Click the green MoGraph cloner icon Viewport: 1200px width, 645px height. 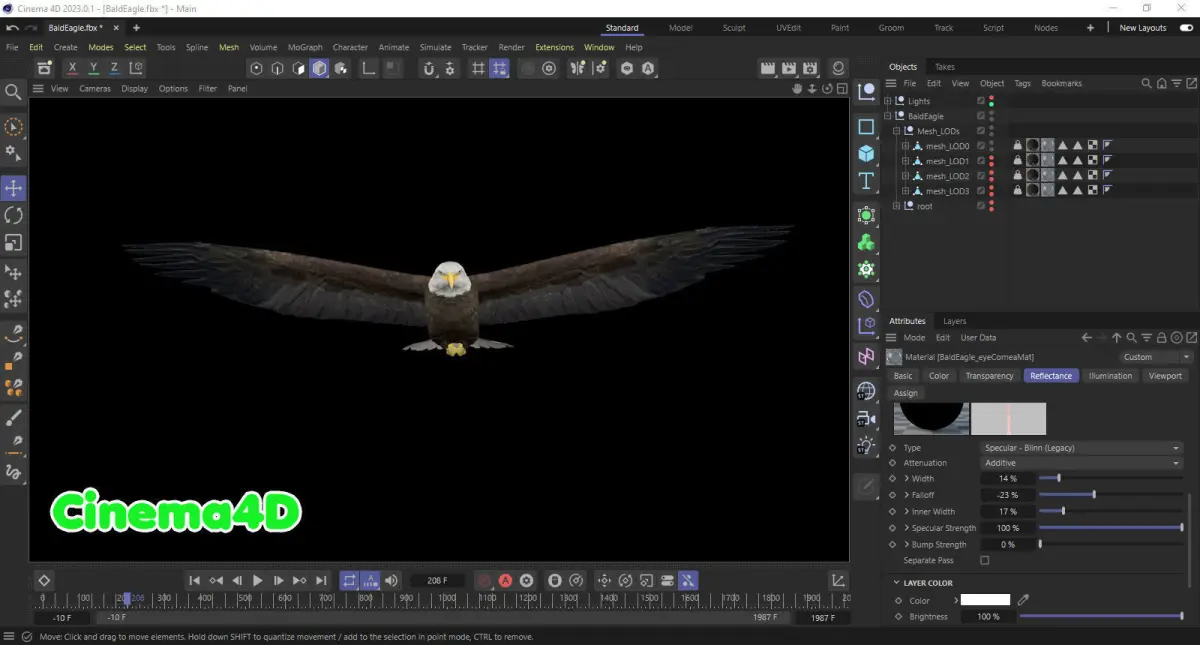(x=866, y=242)
